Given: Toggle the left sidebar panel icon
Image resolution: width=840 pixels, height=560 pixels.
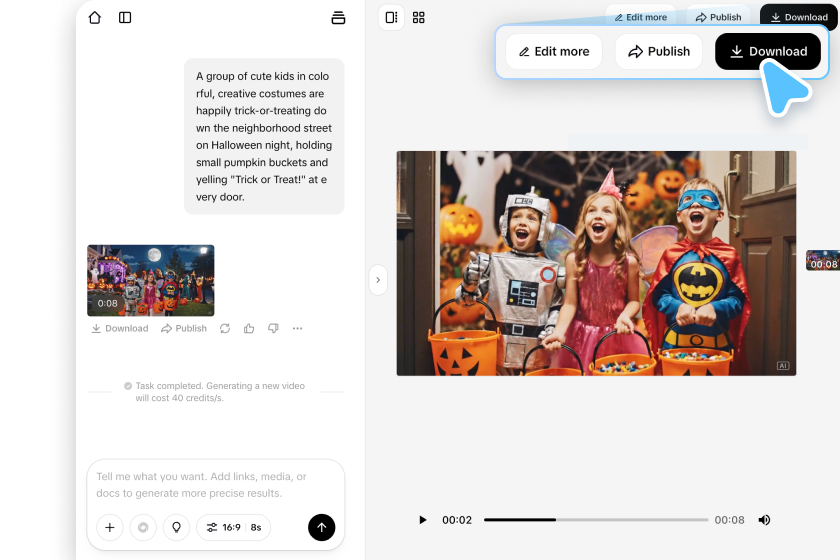Looking at the screenshot, I should [125, 18].
